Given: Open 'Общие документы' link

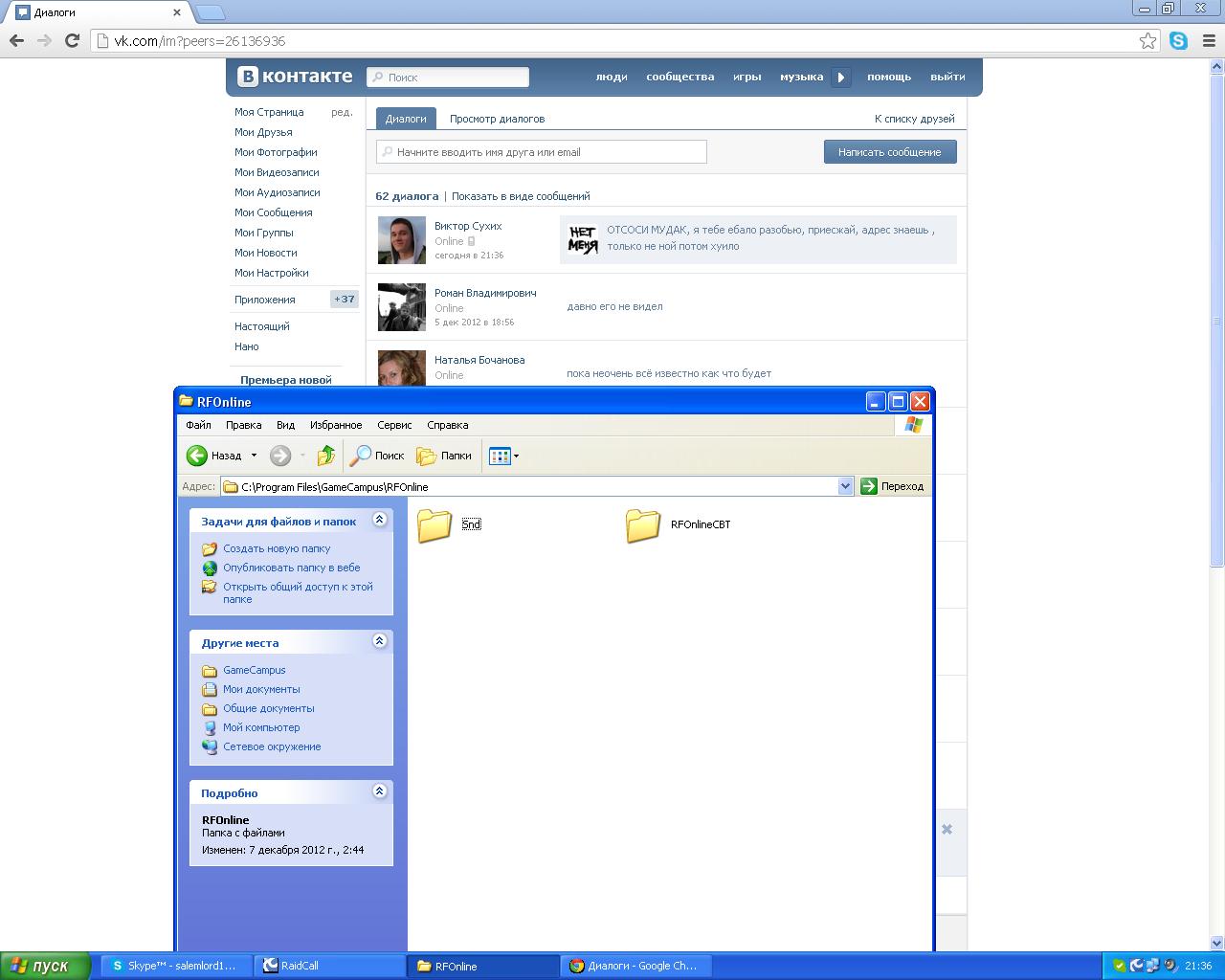Looking at the screenshot, I should 269,708.
